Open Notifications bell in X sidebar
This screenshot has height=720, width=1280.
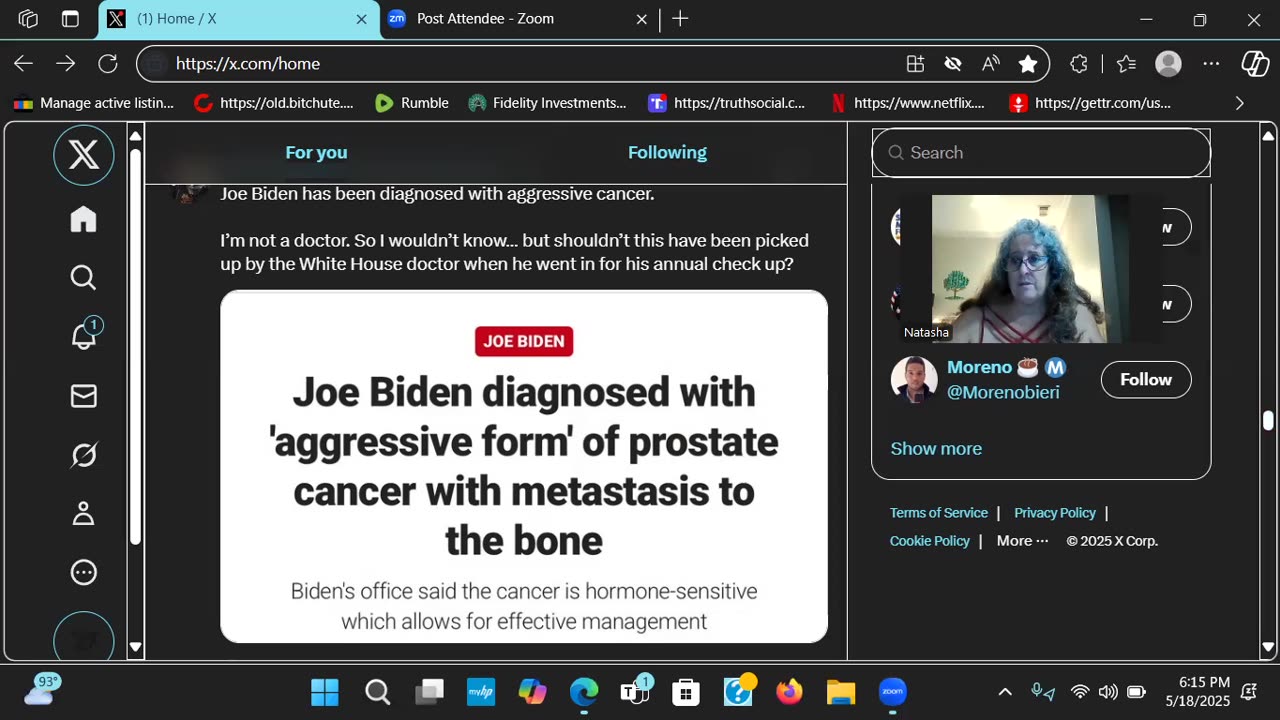coord(84,336)
